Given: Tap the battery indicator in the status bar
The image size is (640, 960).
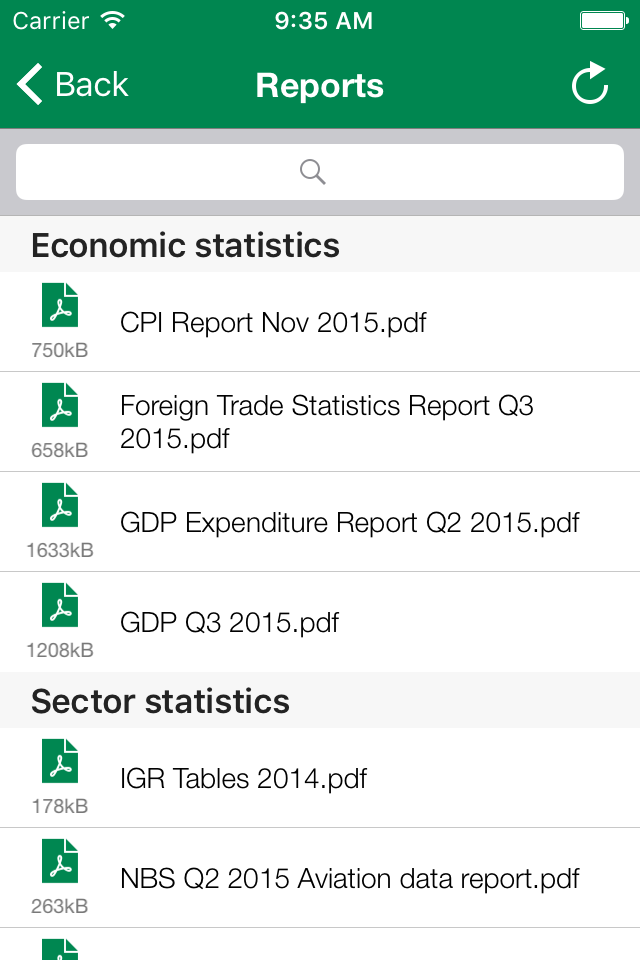Looking at the screenshot, I should pos(603,20).
